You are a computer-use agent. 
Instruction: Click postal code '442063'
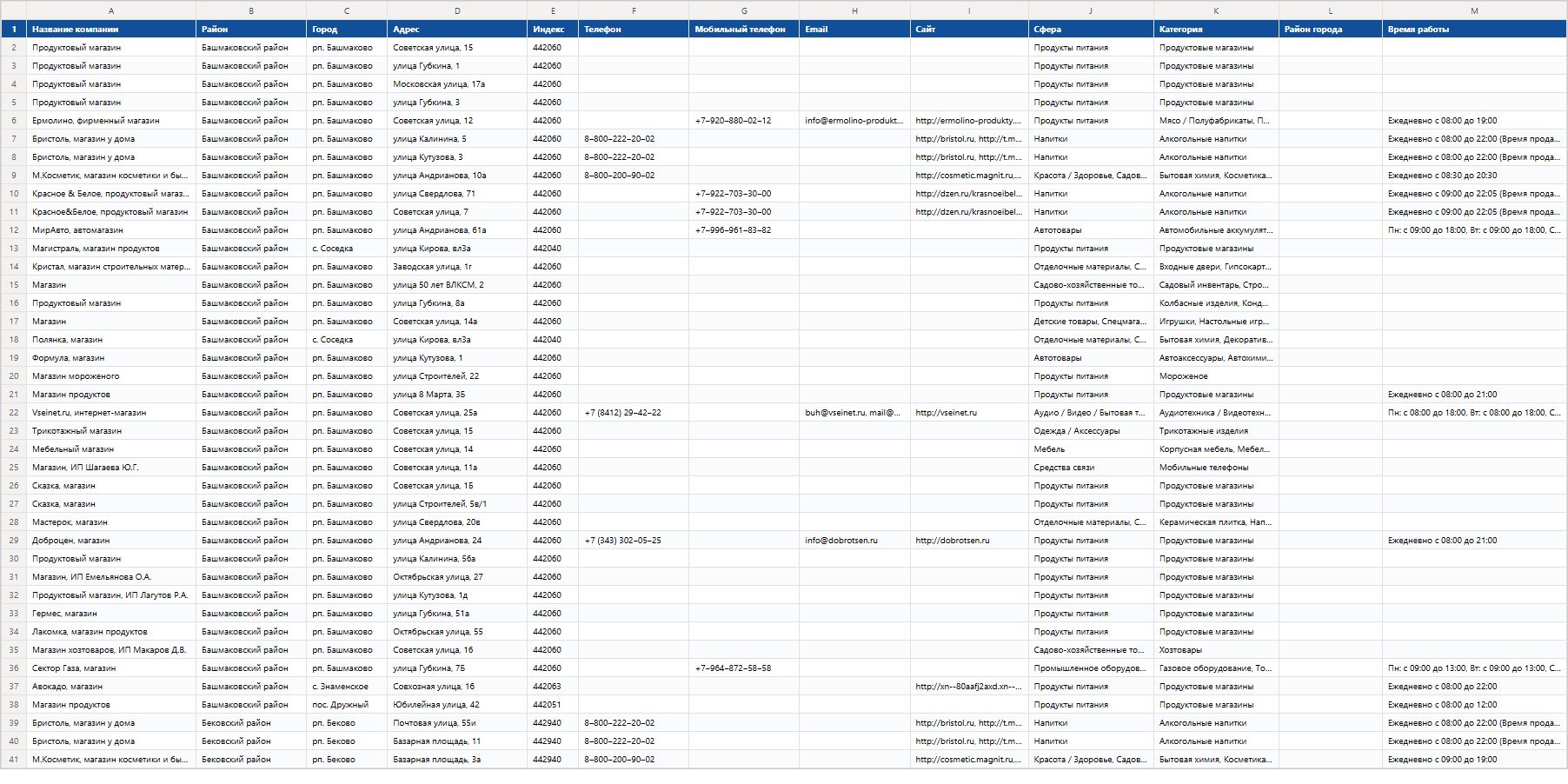pyautogui.click(x=553, y=687)
